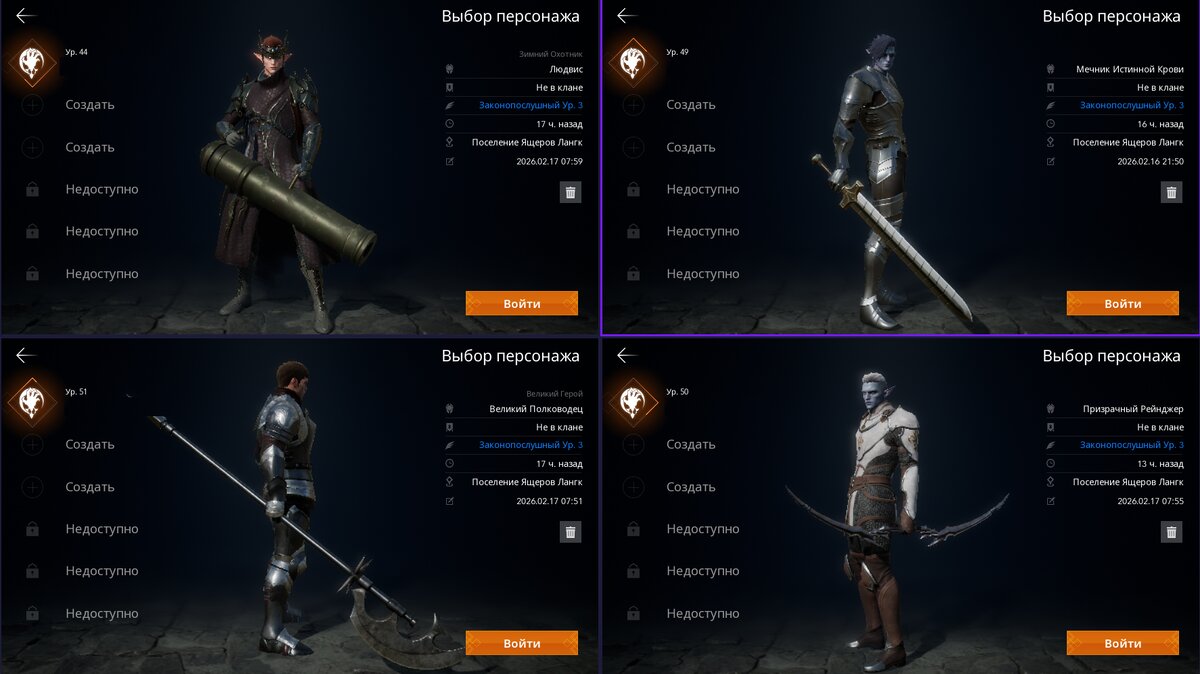Image resolution: width=1200 pixels, height=674 pixels.
Task: Click the back arrow above the Ур. 44 emblem
Action: pos(27,16)
